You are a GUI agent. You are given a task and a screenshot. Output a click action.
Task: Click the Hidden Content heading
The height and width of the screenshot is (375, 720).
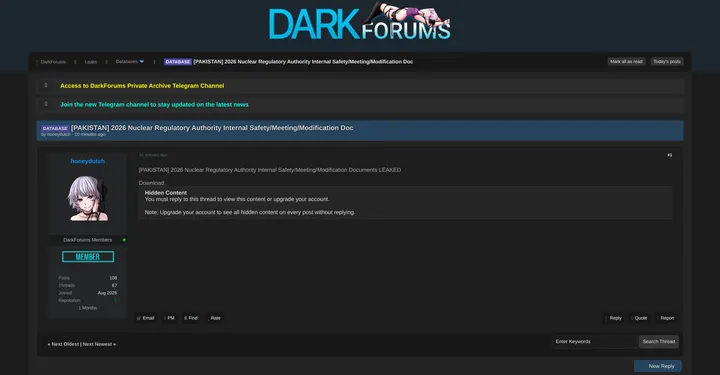pyautogui.click(x=166, y=193)
